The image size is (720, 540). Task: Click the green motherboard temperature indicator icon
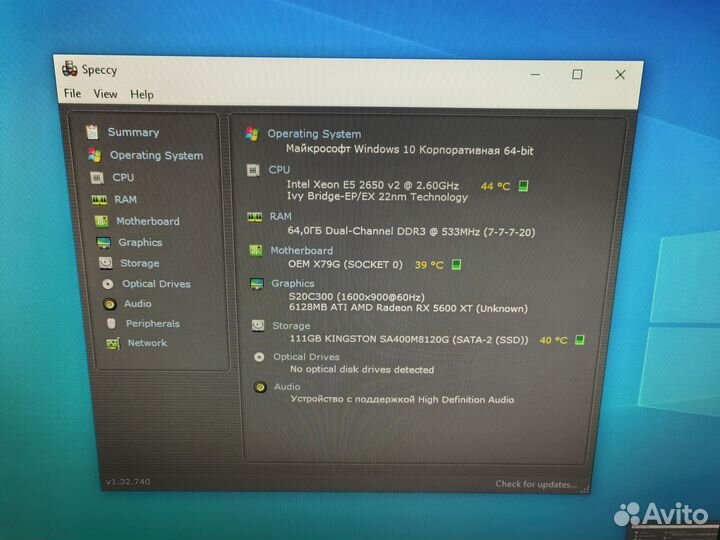456,264
